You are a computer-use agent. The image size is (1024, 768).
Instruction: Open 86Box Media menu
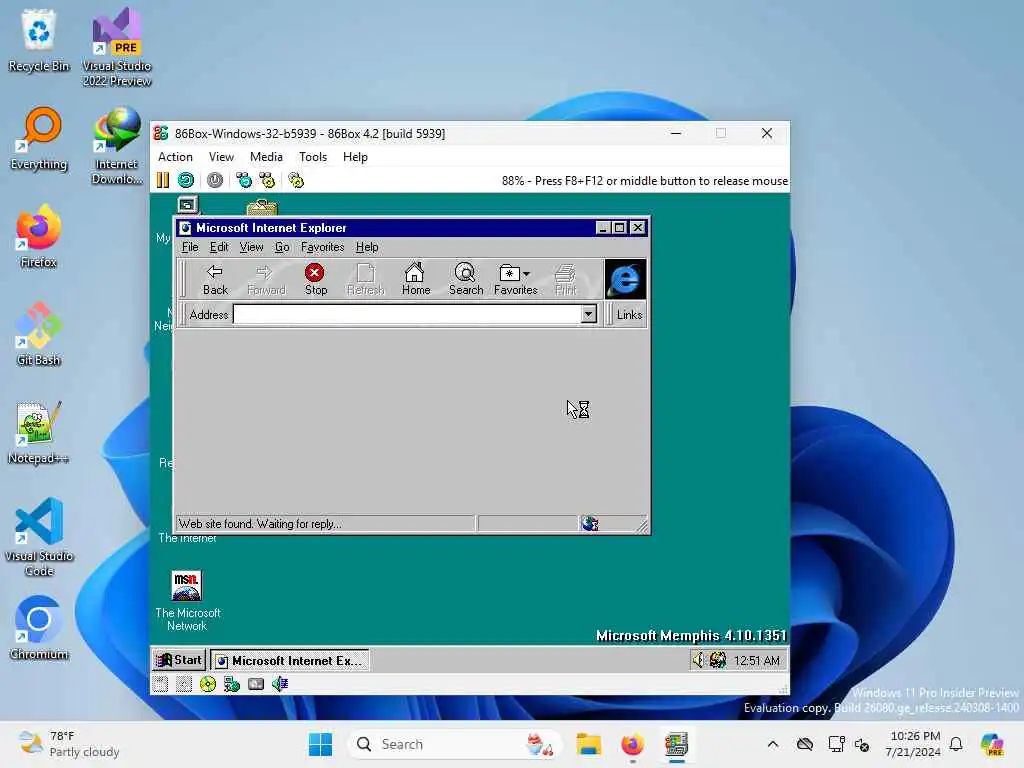point(266,157)
